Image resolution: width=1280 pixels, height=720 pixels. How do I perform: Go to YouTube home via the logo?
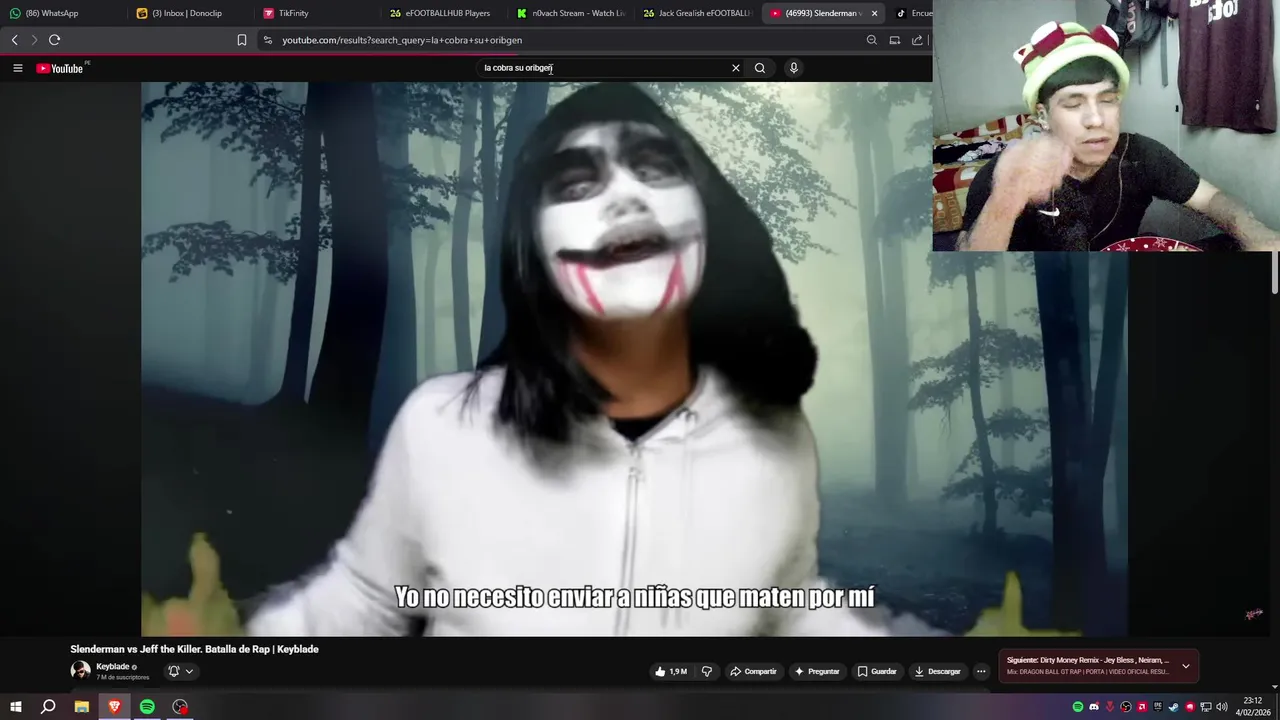point(60,68)
